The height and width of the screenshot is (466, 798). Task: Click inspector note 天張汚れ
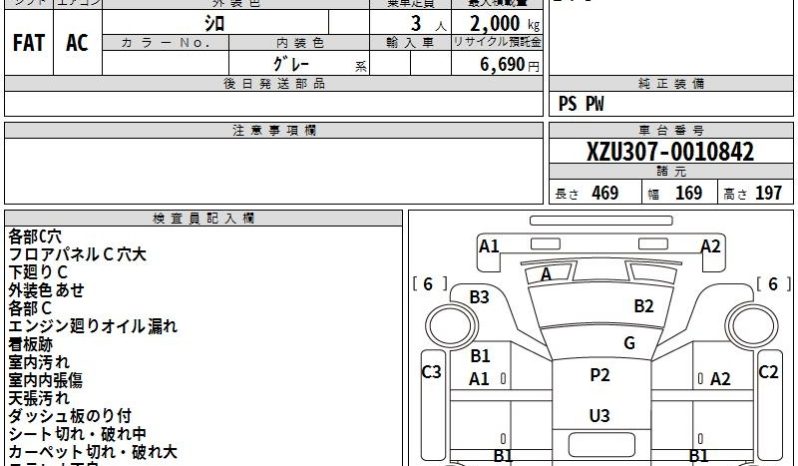pos(39,398)
